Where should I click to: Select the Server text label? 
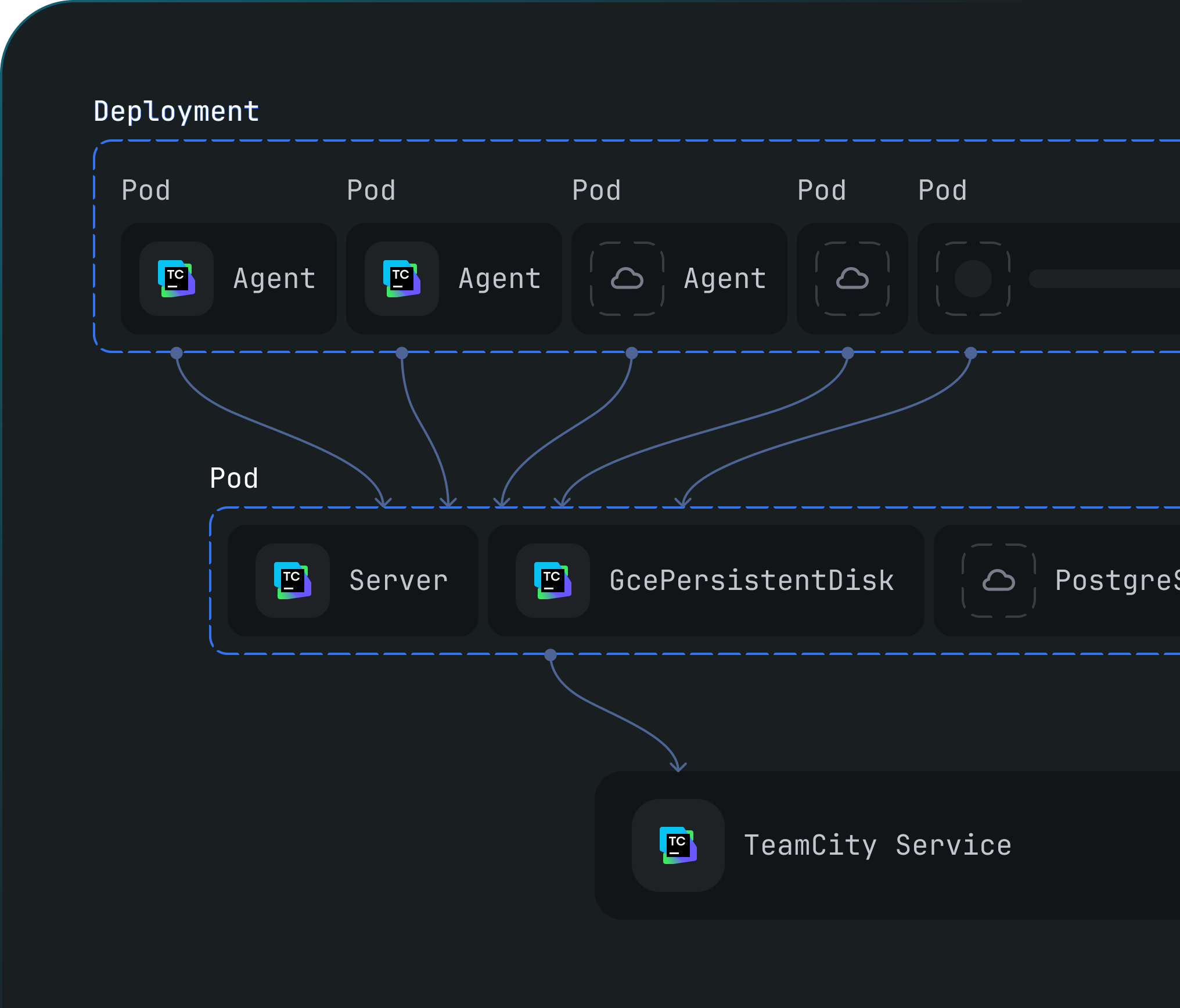click(x=398, y=581)
